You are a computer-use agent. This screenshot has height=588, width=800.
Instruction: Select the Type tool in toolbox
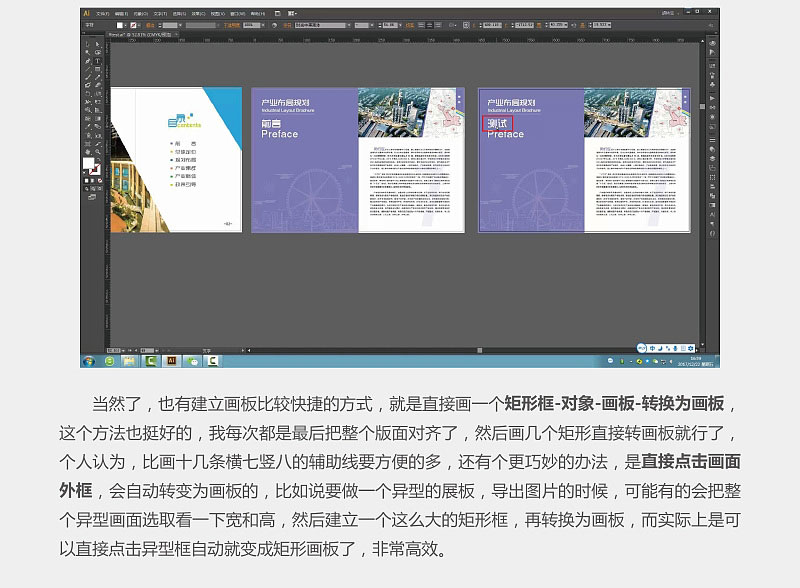(x=97, y=61)
